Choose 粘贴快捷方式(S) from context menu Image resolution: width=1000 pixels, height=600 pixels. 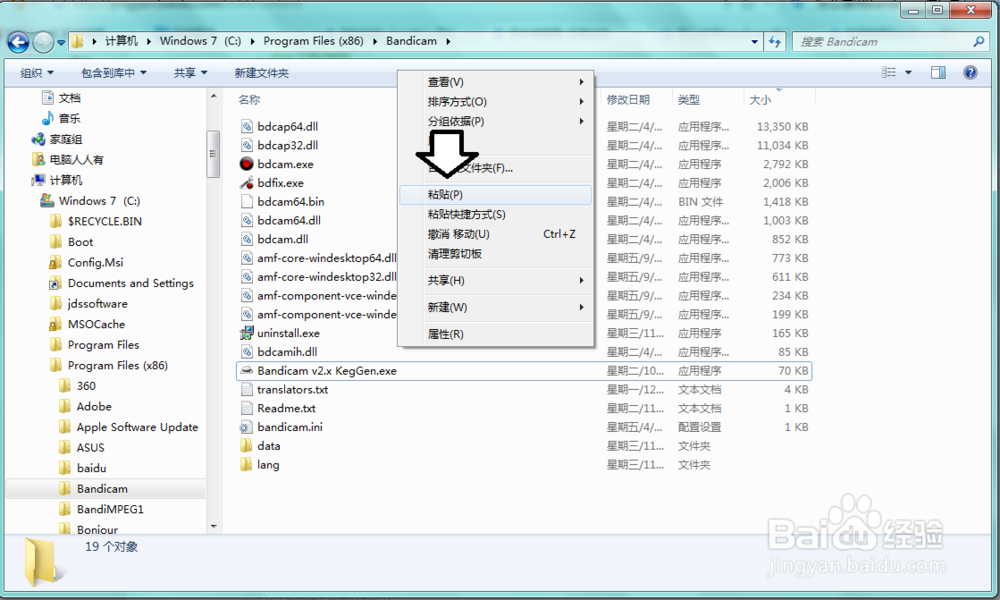coord(496,214)
